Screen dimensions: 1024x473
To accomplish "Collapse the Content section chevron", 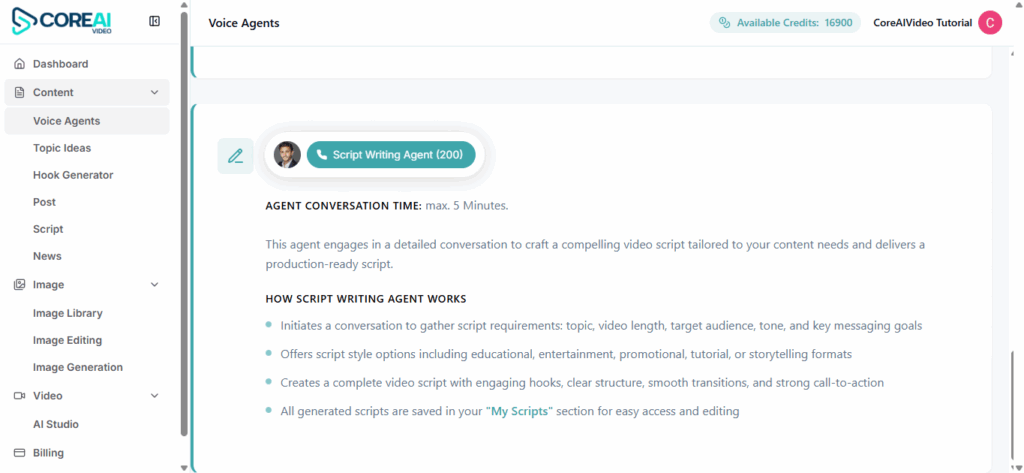I will pos(154,93).
